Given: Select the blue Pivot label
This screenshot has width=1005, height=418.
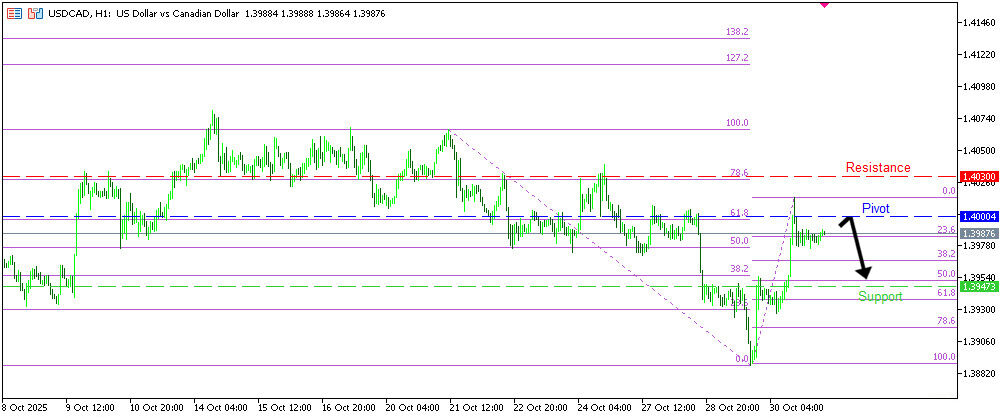Looking at the screenshot, I should [x=875, y=208].
